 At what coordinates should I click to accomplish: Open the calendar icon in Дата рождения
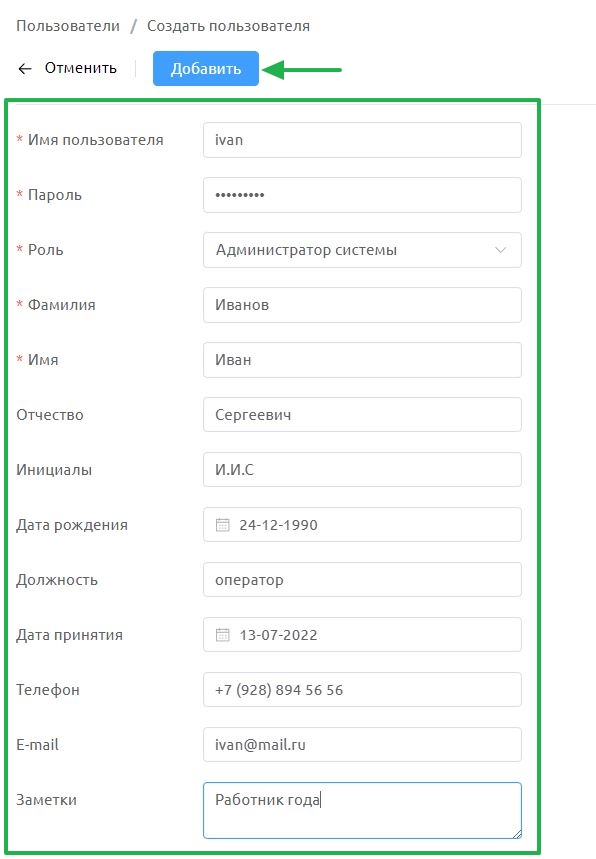pyautogui.click(x=222, y=525)
